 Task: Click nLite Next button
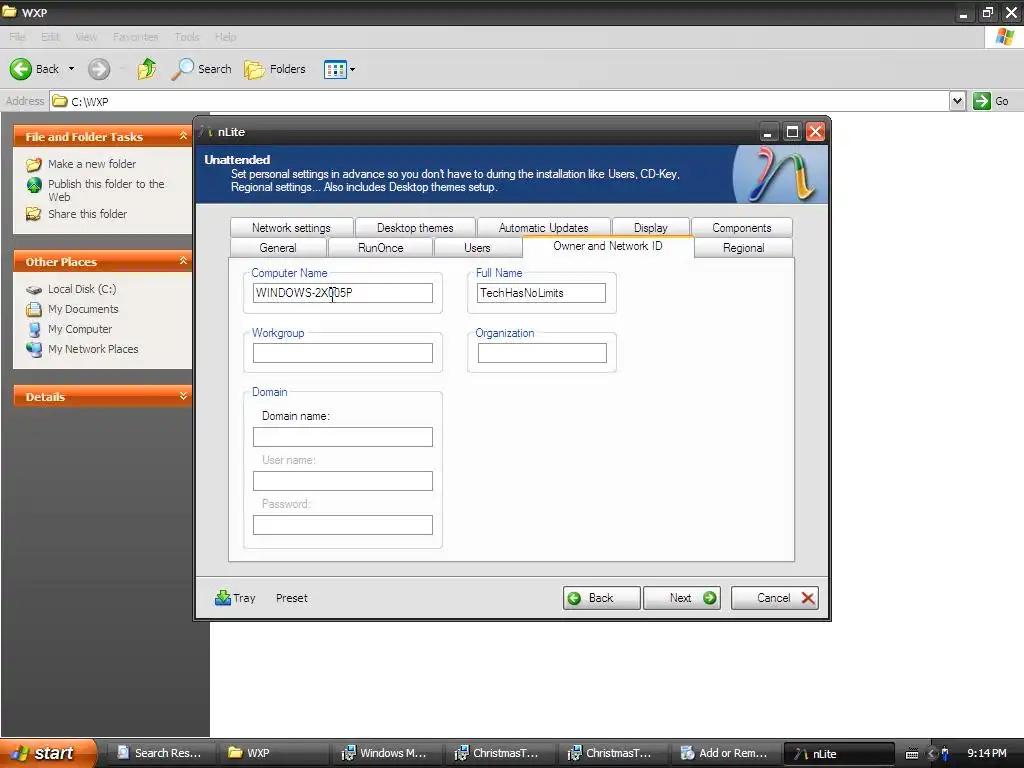[x=682, y=598]
